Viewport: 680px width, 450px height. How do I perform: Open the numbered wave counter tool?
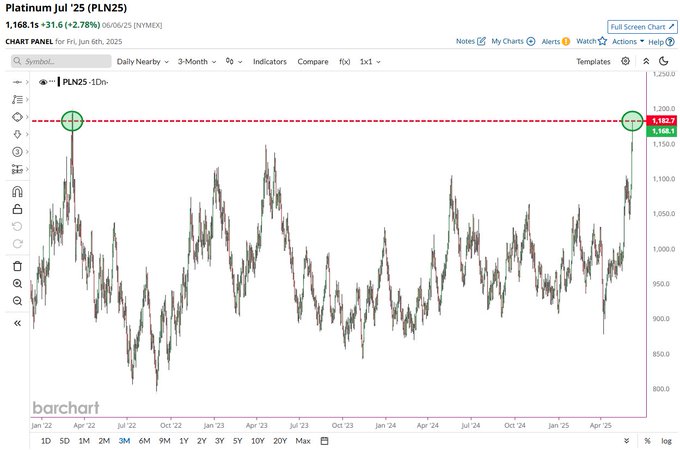coord(17,152)
